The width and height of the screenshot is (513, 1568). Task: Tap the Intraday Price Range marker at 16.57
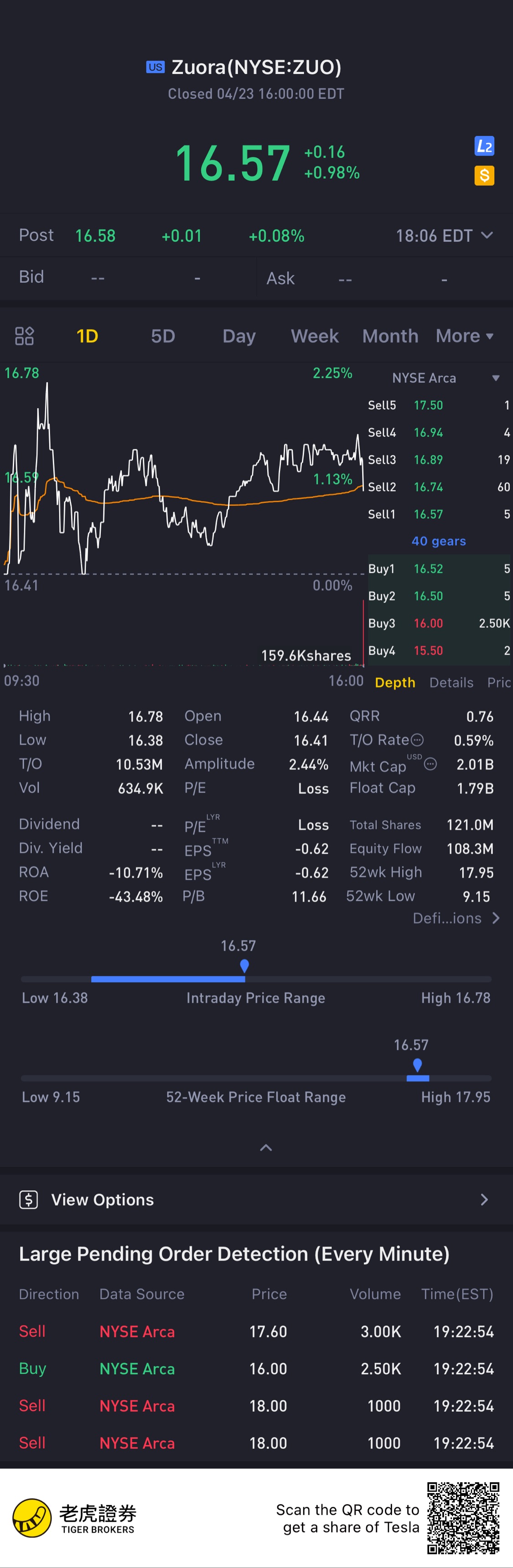(244, 966)
